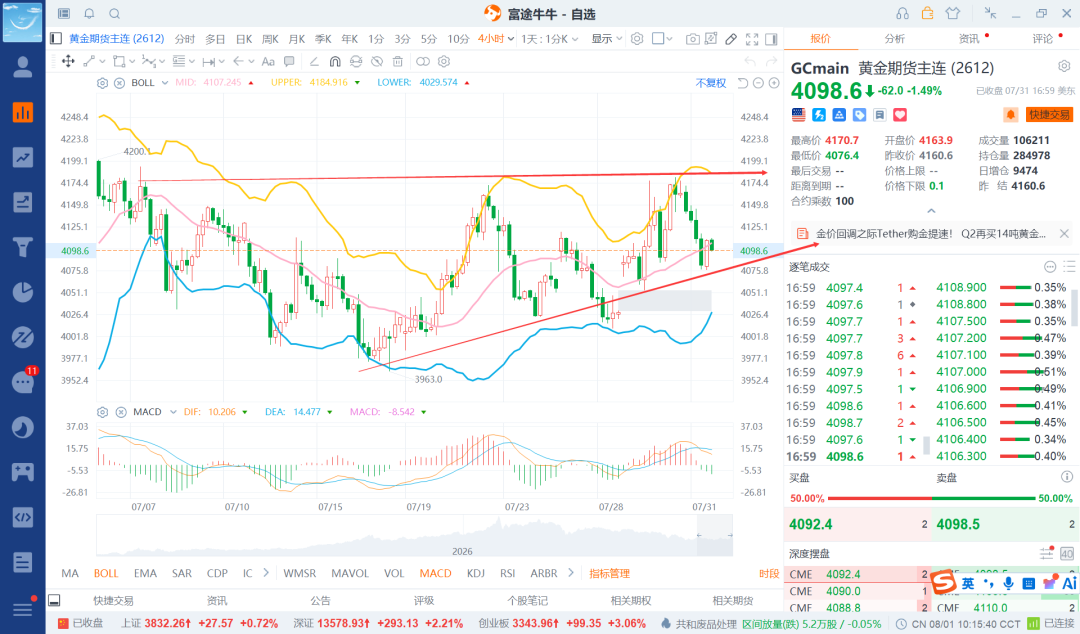Switch to the 分析 tab
Screen dimensions: 1080x634
coord(895,39)
